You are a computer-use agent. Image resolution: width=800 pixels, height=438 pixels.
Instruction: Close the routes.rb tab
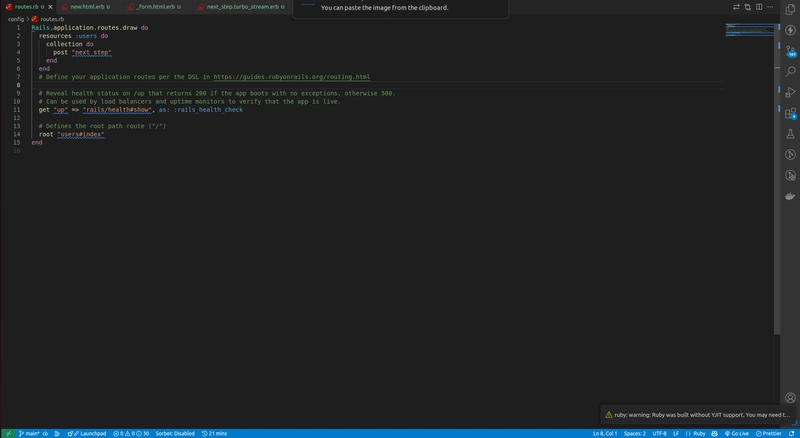50,7
